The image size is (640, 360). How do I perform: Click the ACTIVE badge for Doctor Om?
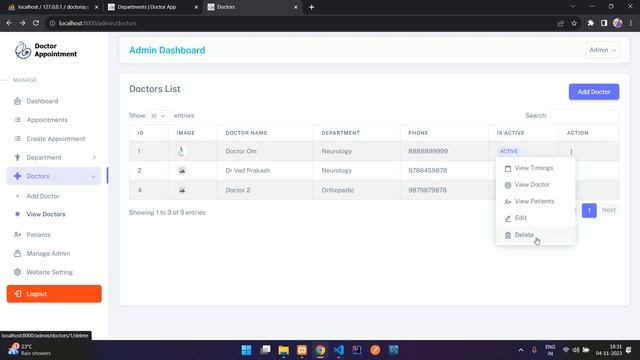(x=509, y=151)
